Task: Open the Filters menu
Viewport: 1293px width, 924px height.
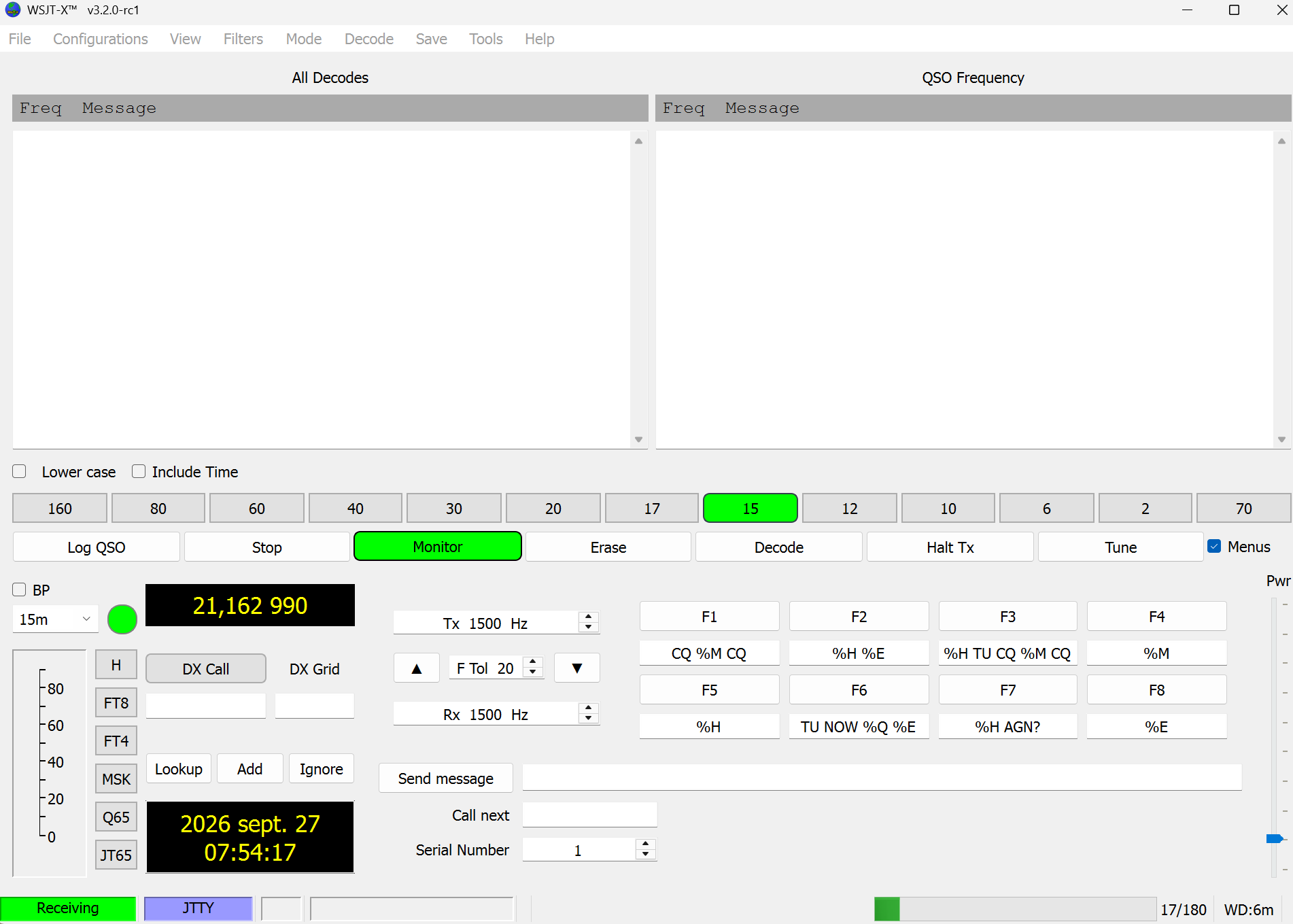Action: tap(243, 39)
